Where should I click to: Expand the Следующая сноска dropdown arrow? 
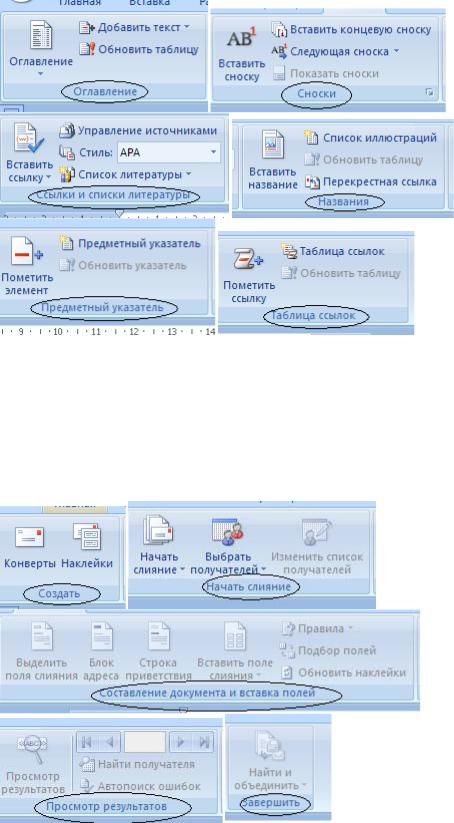click(396, 51)
